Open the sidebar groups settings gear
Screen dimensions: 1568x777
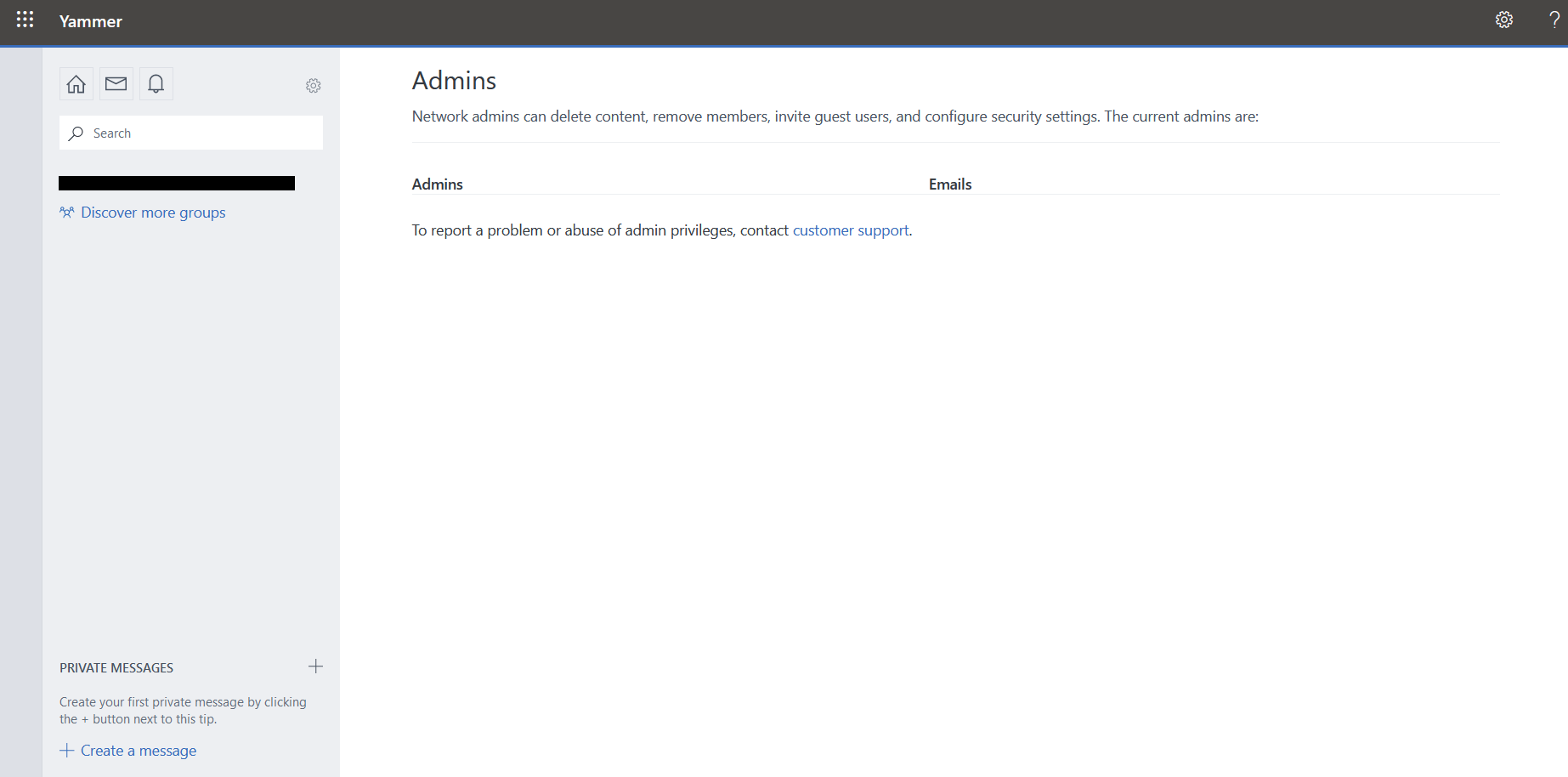(313, 85)
